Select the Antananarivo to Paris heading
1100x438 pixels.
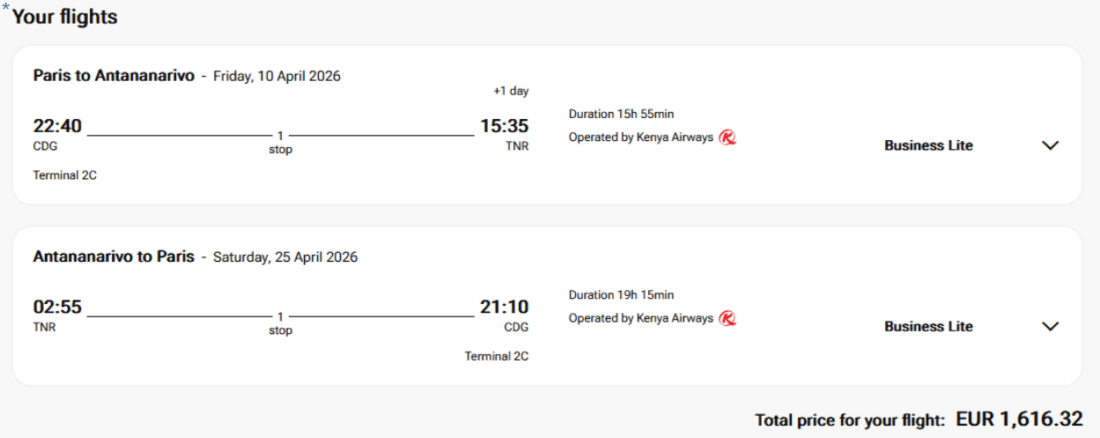tap(114, 257)
